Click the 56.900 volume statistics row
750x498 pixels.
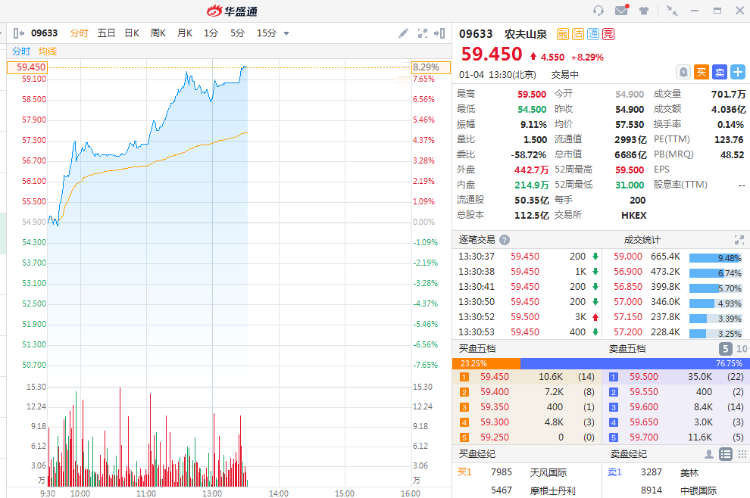coord(676,272)
